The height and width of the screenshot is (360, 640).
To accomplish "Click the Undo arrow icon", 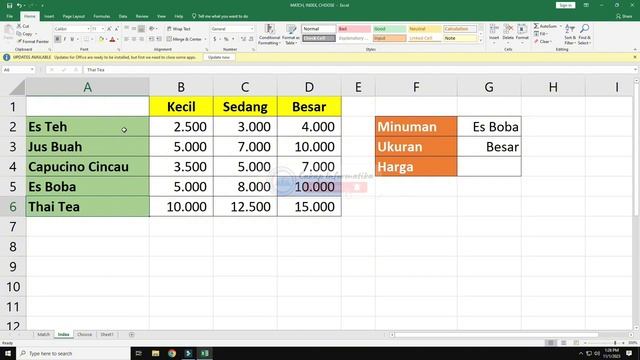I will pyautogui.click(x=18, y=5).
